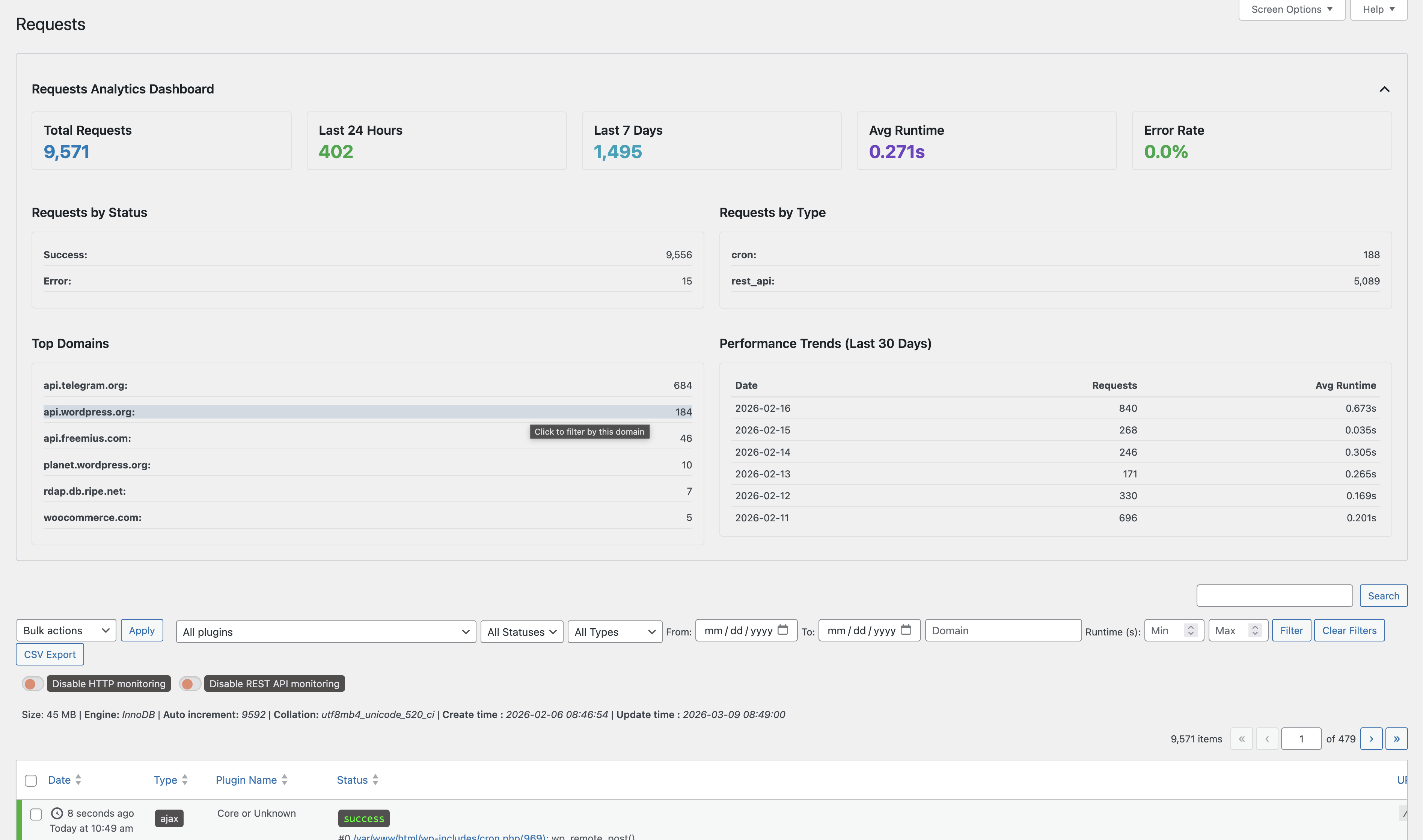Sort by Plugin Name column arrows
The width and height of the screenshot is (1423, 840).
(284, 780)
